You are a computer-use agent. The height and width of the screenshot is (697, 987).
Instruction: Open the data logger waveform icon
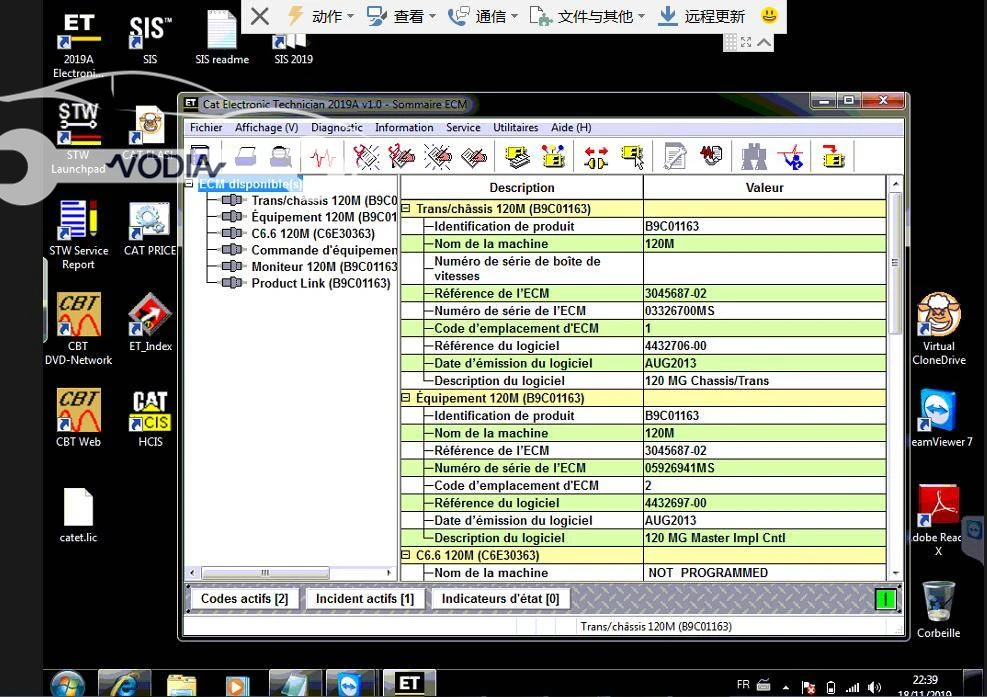pos(711,156)
